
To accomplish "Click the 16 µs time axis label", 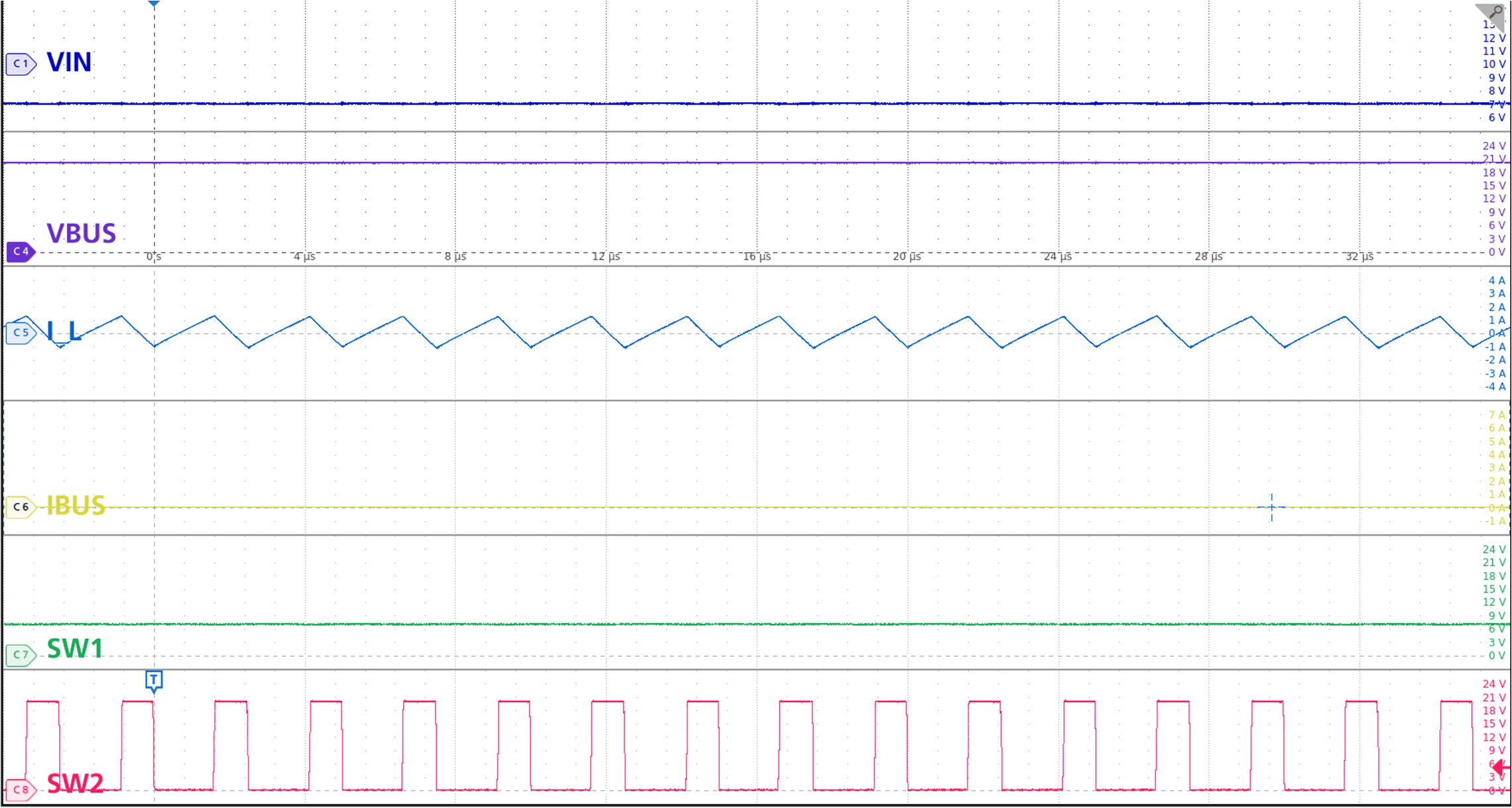I will 756,257.
